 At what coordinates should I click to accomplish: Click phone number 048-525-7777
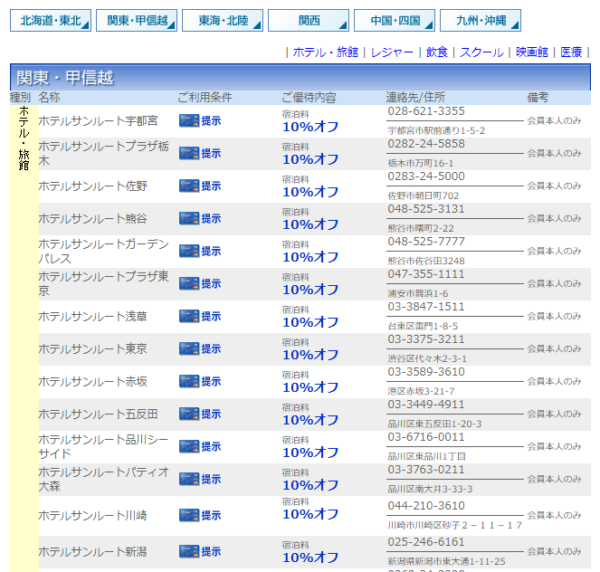(426, 241)
